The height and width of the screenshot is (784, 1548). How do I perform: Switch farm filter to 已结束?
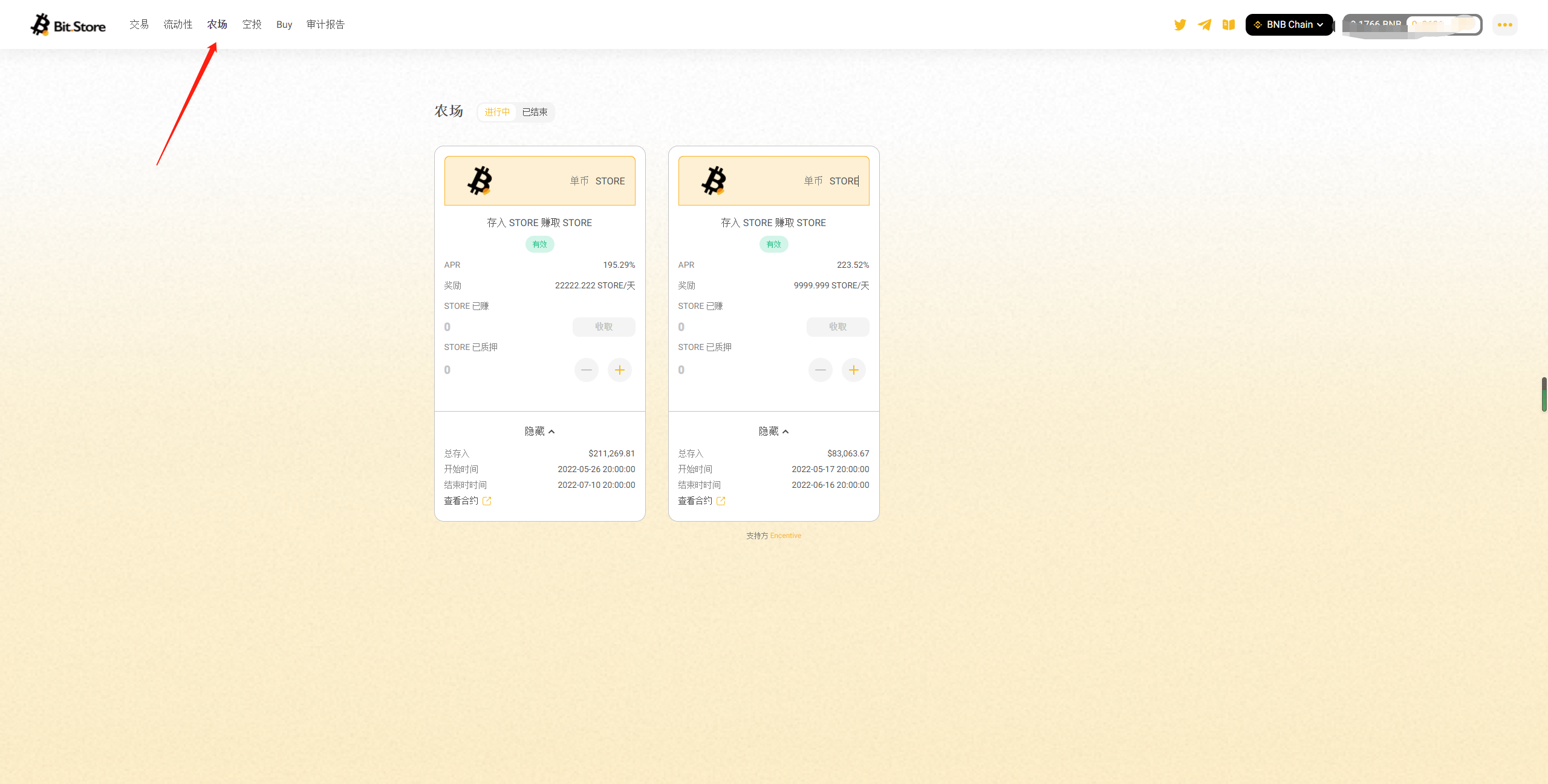click(x=535, y=112)
